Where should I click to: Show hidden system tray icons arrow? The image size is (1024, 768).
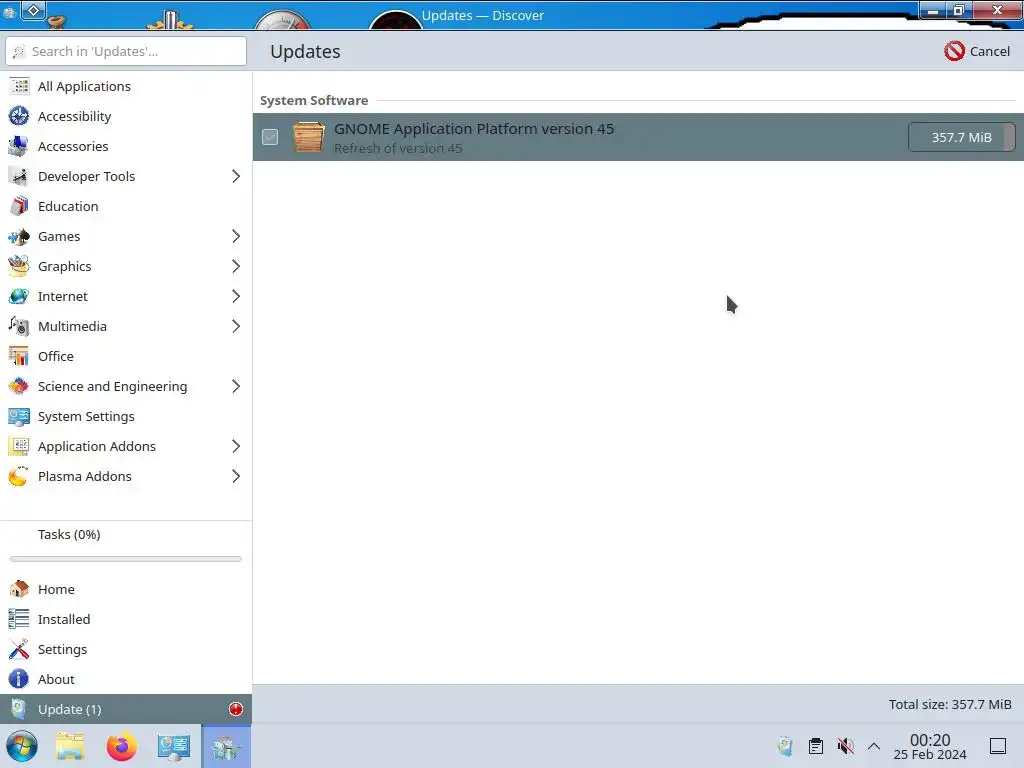[874, 746]
